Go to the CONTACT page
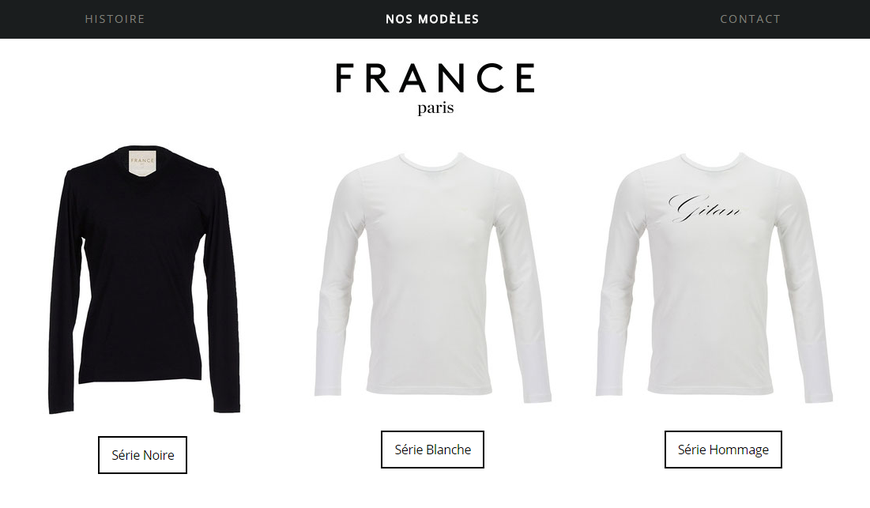This screenshot has width=870, height=508. 750,19
